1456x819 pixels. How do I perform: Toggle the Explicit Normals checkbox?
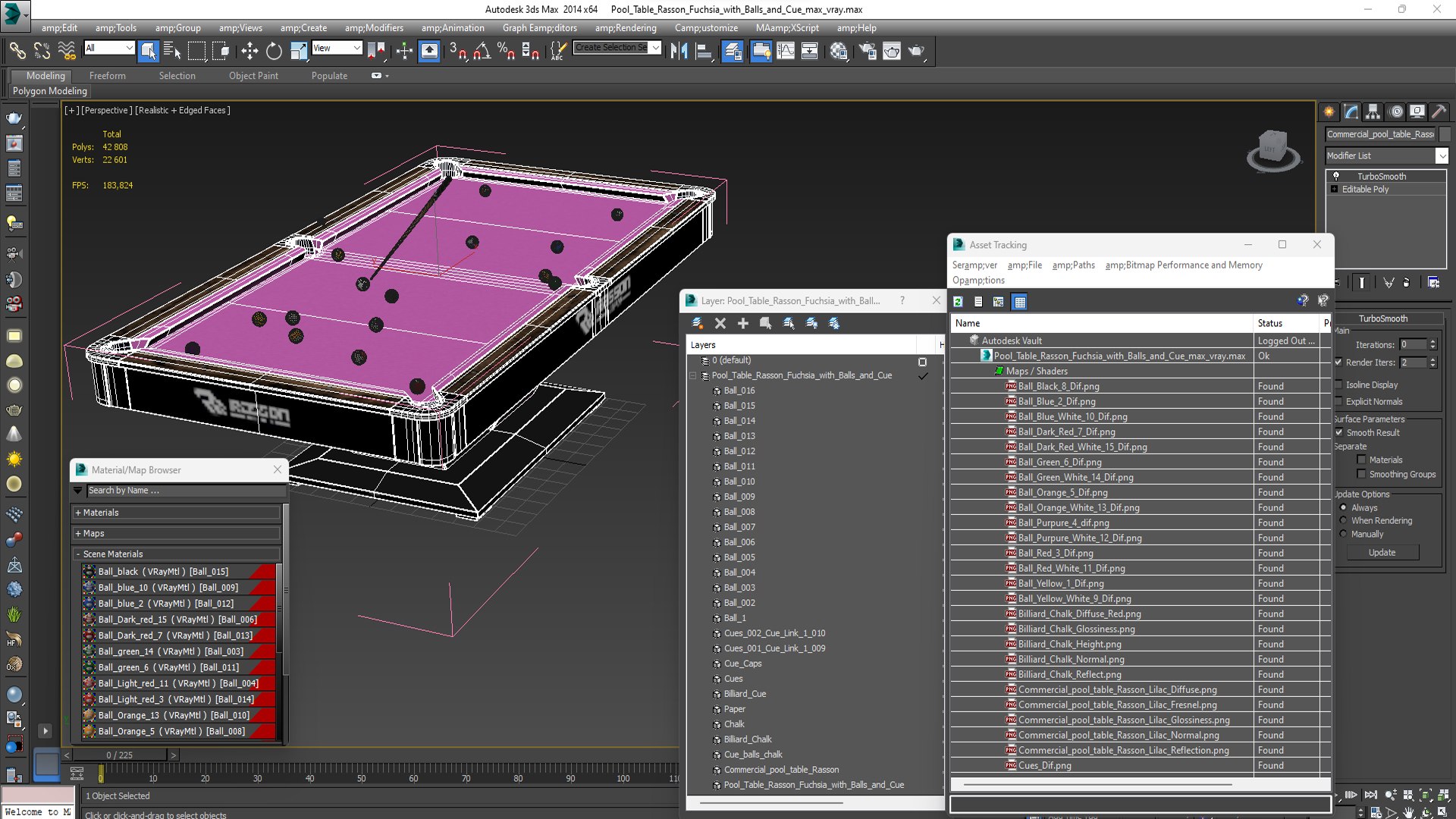coord(1338,402)
